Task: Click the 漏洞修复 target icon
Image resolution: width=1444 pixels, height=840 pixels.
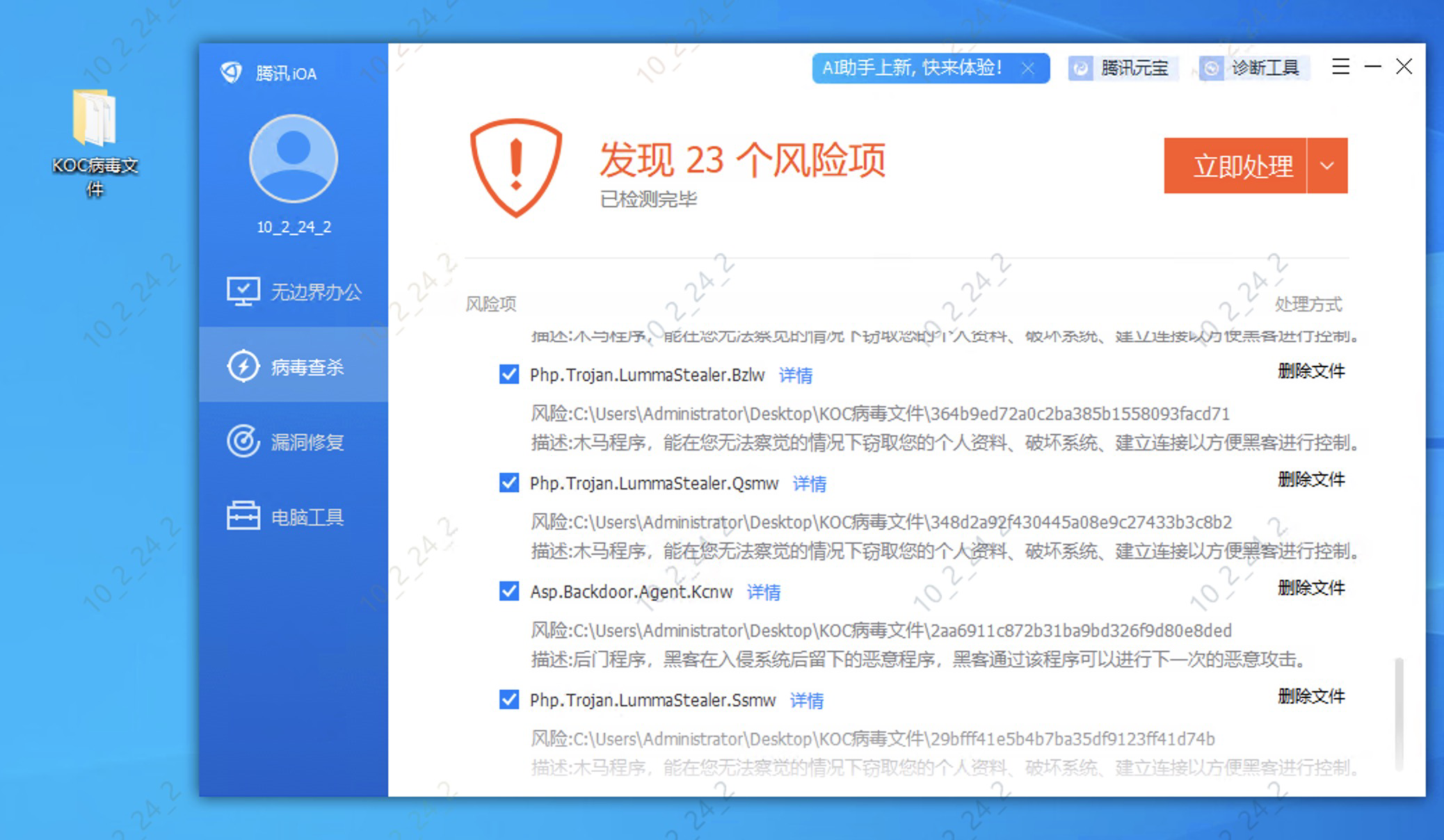Action: (x=243, y=442)
